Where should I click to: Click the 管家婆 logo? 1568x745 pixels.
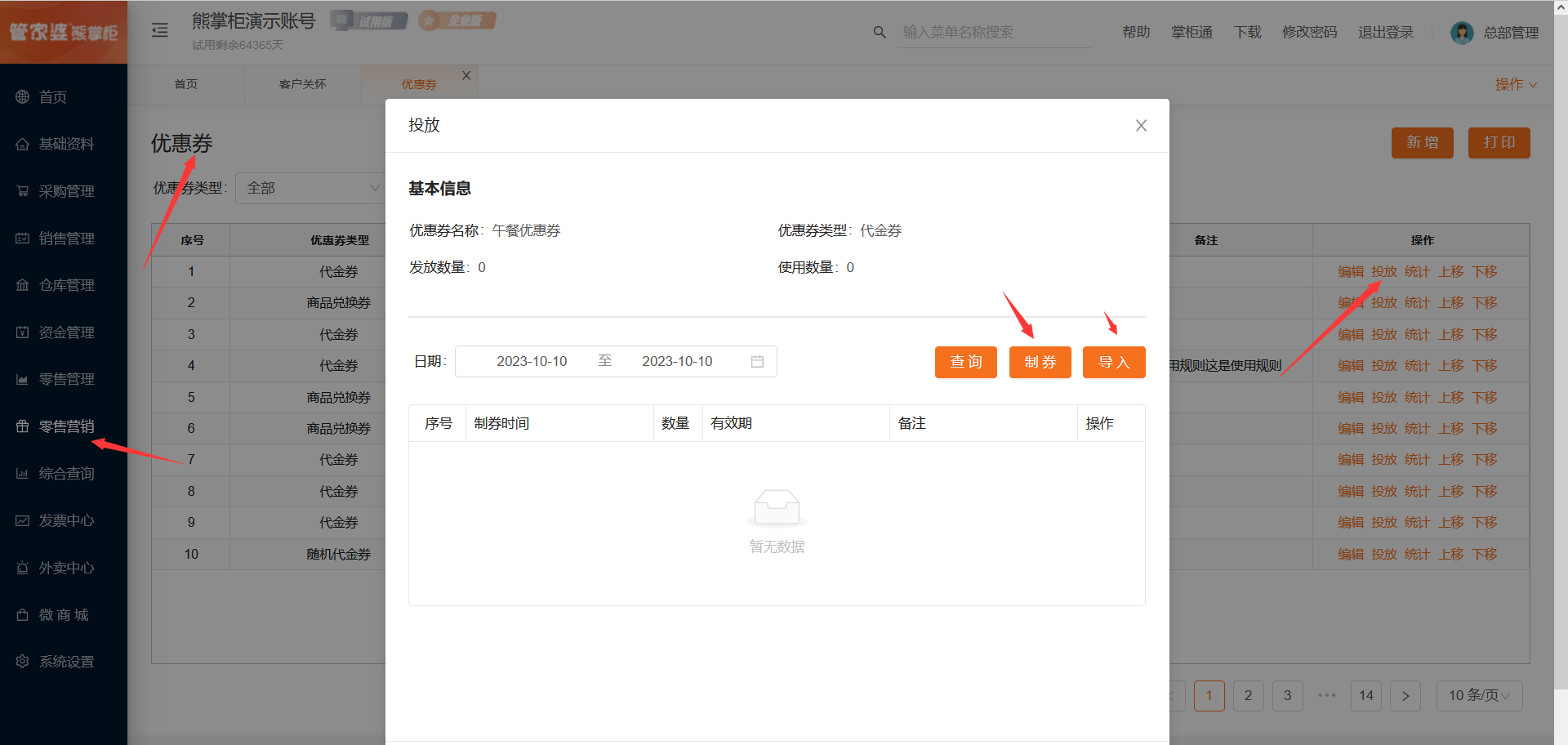[64, 32]
